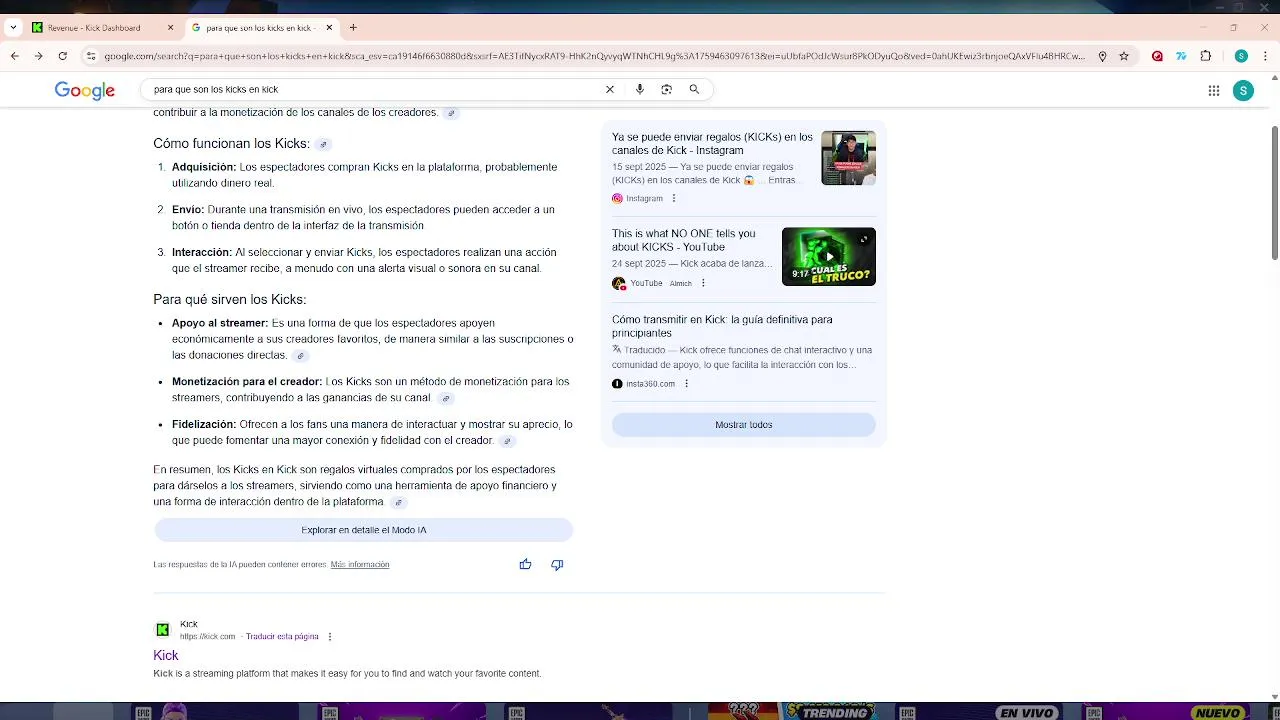This screenshot has width=1280, height=720.
Task: Open Cómo transmitir en Kick guide result
Action: point(722,326)
